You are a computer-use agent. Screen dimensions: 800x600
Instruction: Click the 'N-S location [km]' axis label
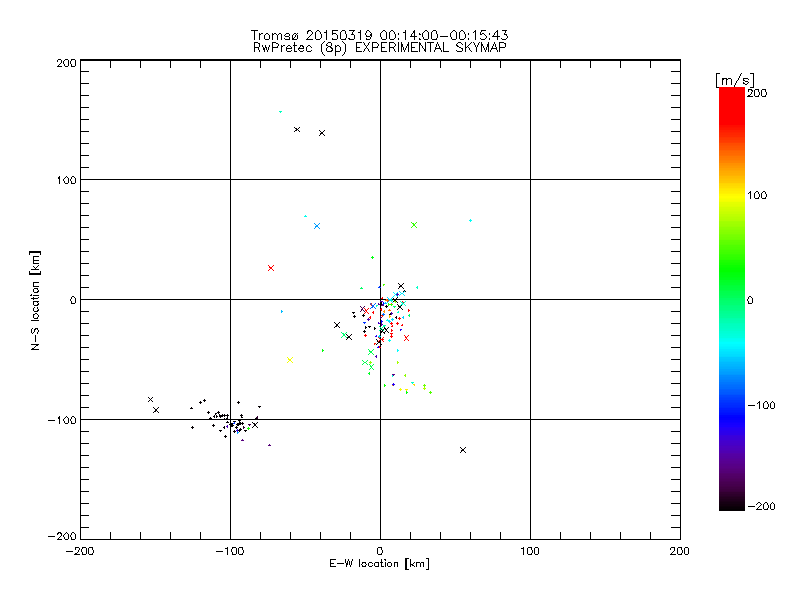[35, 301]
